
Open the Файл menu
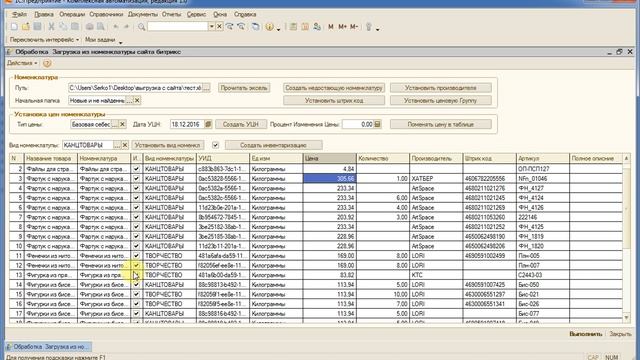(19, 14)
